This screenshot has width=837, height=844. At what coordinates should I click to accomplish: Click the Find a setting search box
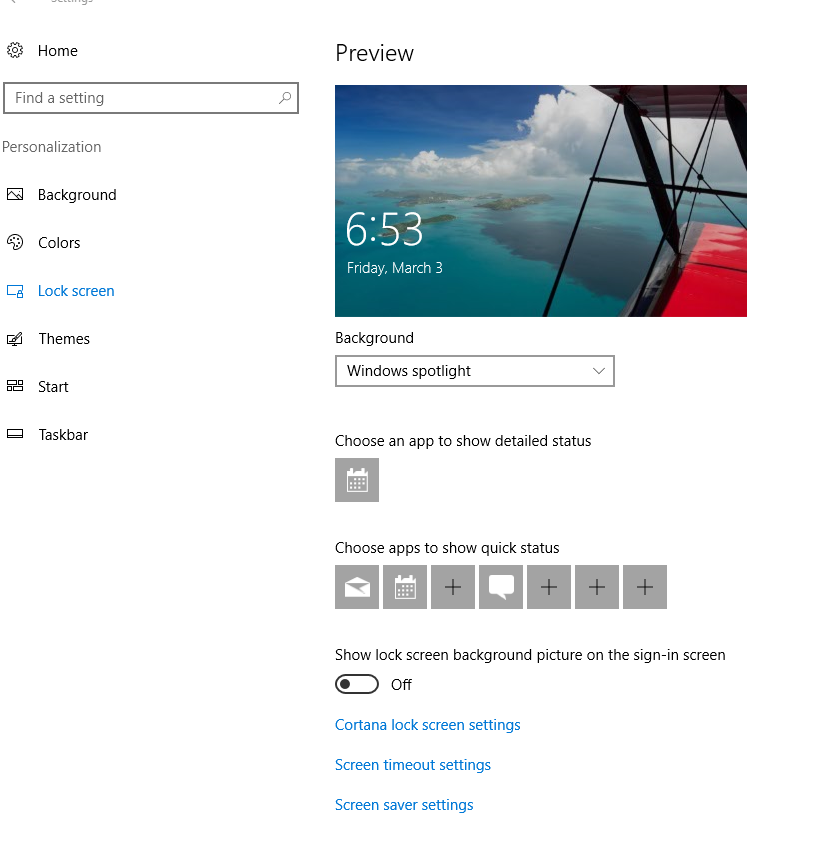tap(151, 98)
